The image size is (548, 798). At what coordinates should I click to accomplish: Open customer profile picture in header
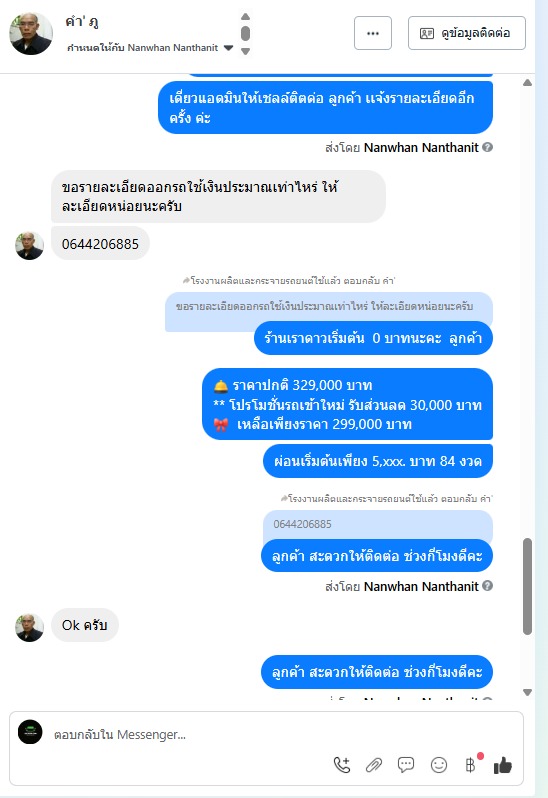[31, 34]
